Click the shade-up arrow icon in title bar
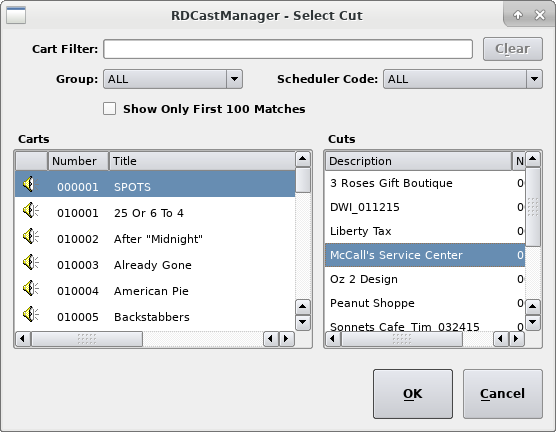Image resolution: width=556 pixels, height=432 pixels. [518, 15]
